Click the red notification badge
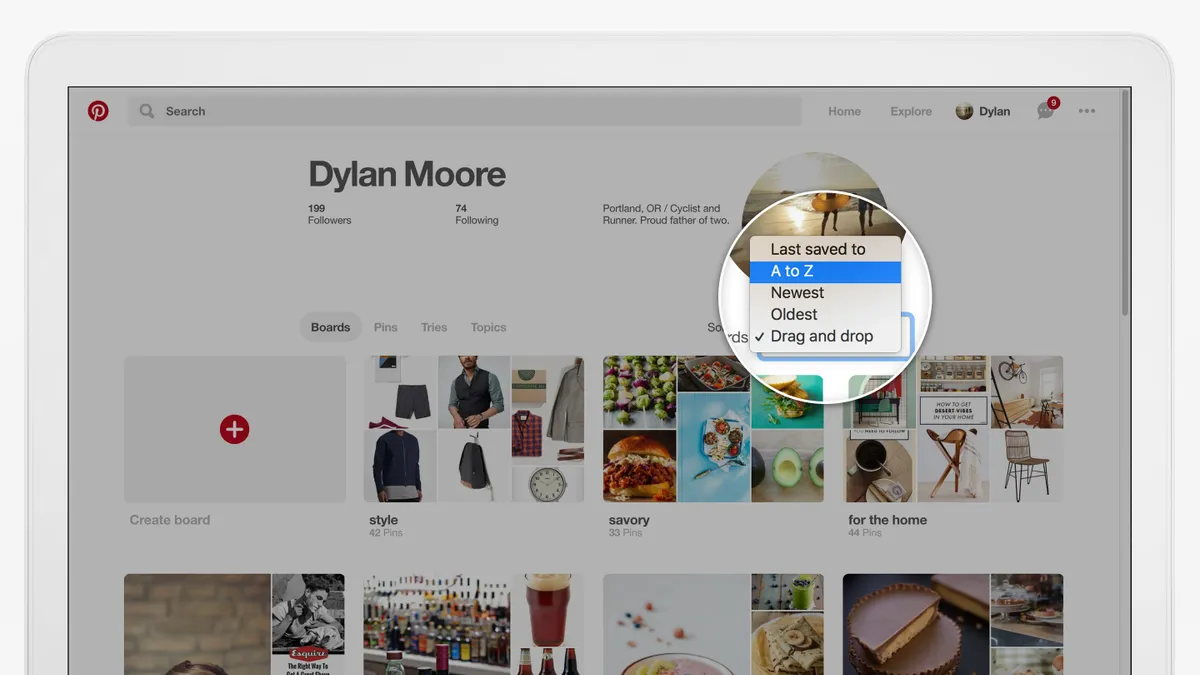This screenshot has width=1200, height=675. (1053, 103)
